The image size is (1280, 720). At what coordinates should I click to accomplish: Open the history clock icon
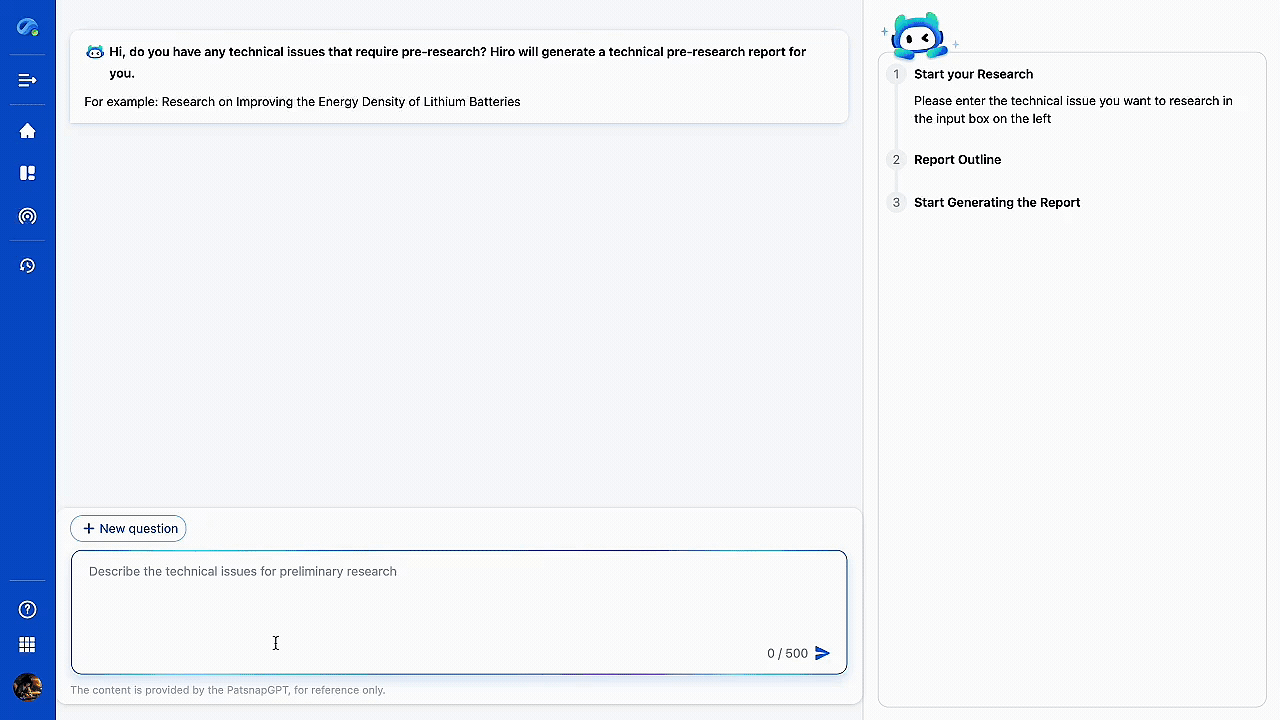pyautogui.click(x=27, y=266)
